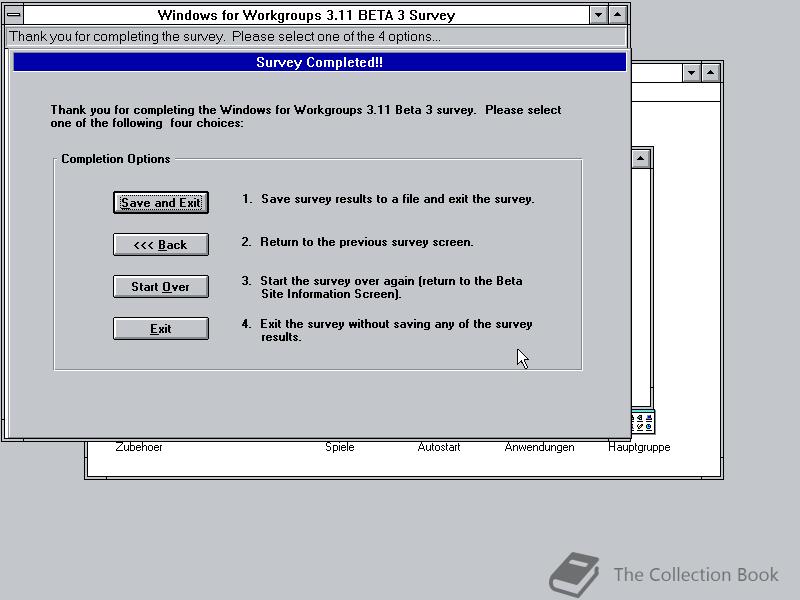Select the Autostart group in Program Manager

pos(439,447)
